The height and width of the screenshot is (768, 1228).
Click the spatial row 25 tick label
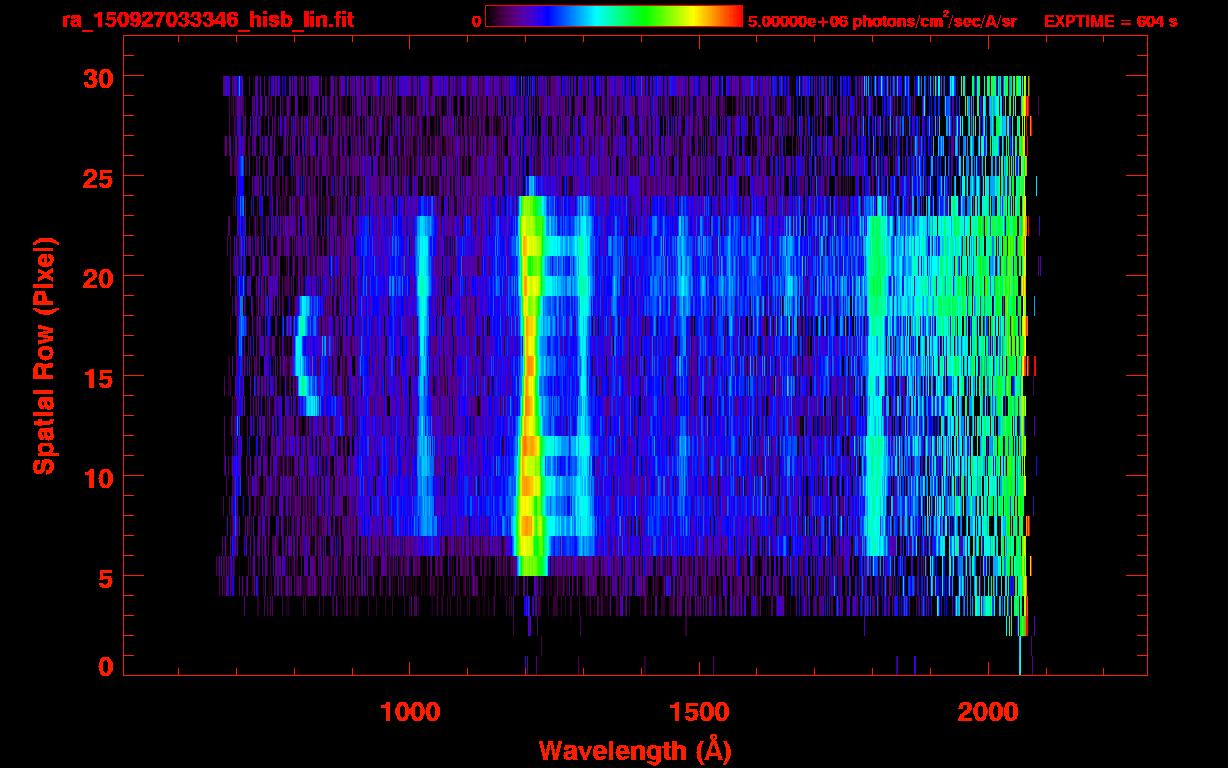point(96,177)
